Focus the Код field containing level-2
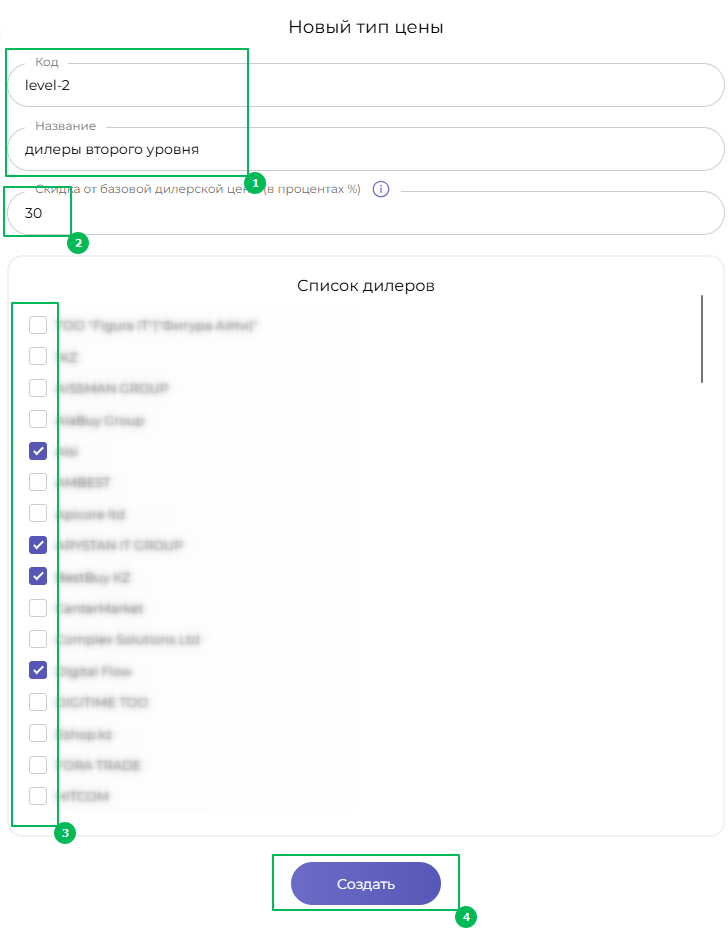728x932 pixels. (x=365, y=85)
